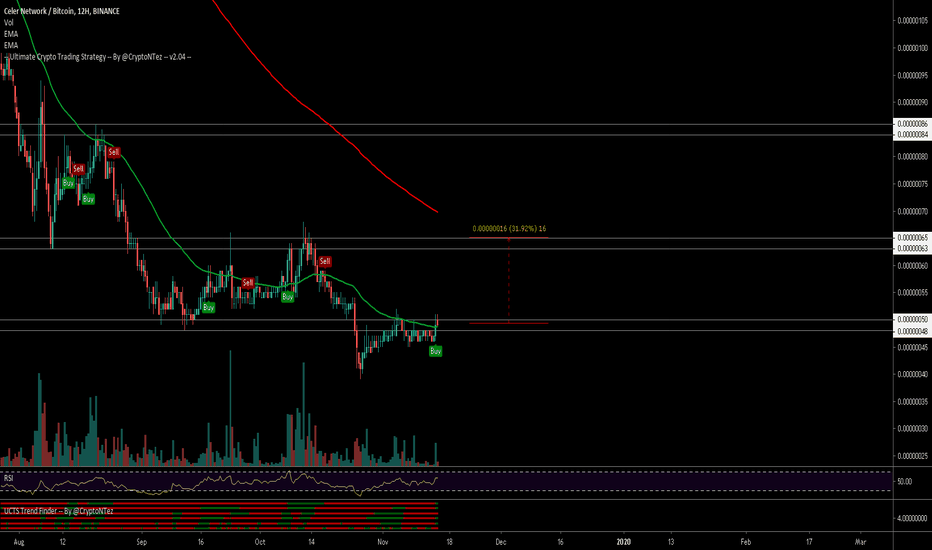This screenshot has height=550, width=932.
Task: Select the red long-period EMA line
Action: [x=326, y=123]
